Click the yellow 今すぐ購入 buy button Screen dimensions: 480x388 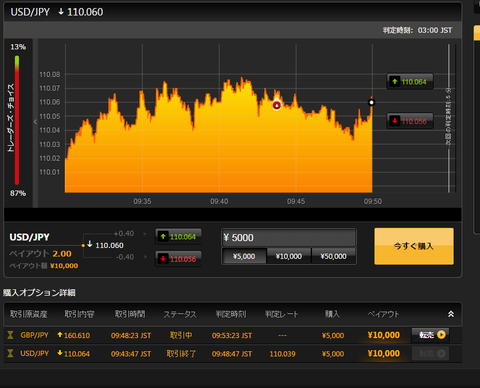pos(414,246)
